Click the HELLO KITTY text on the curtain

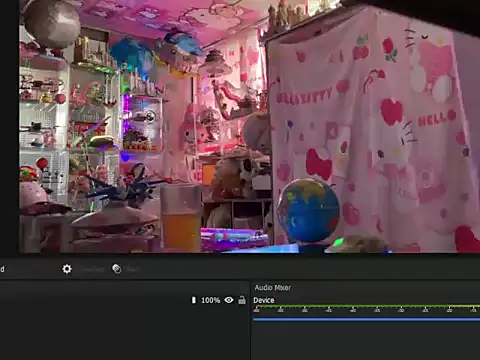304,96
